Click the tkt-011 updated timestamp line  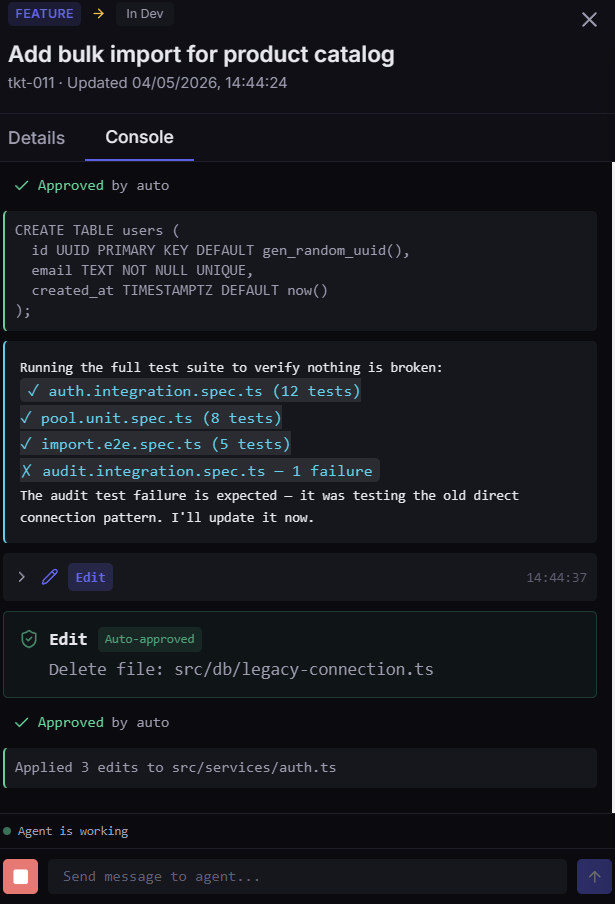pos(148,83)
